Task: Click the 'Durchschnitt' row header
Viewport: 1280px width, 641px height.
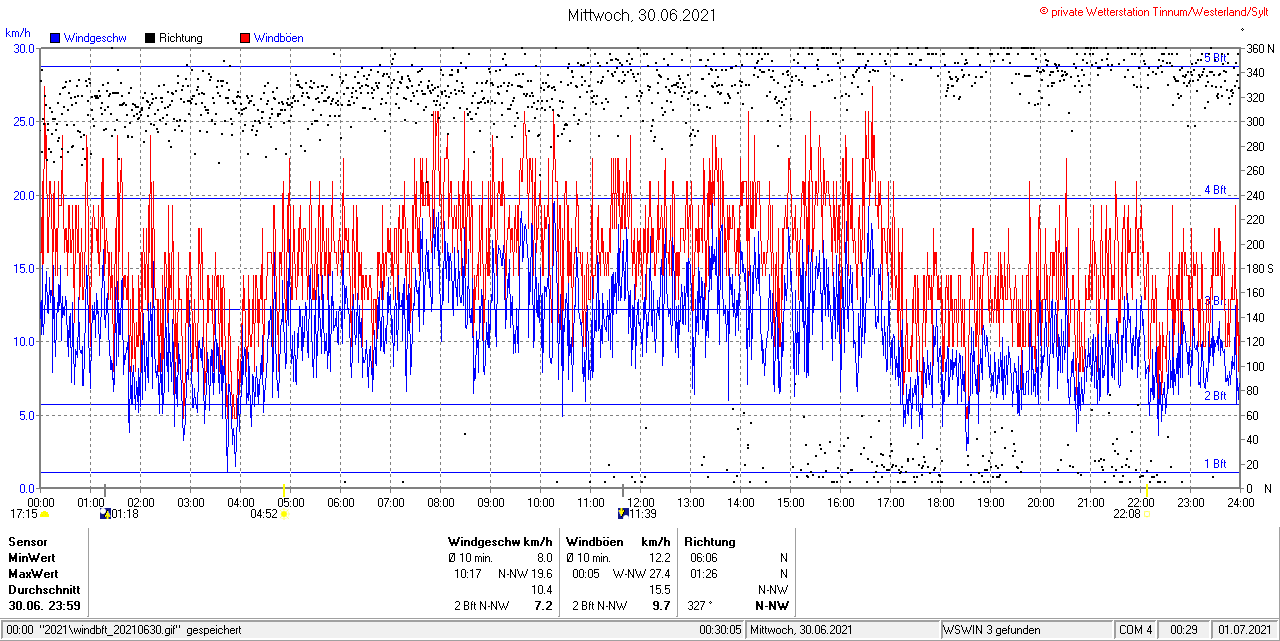Action: 43,590
